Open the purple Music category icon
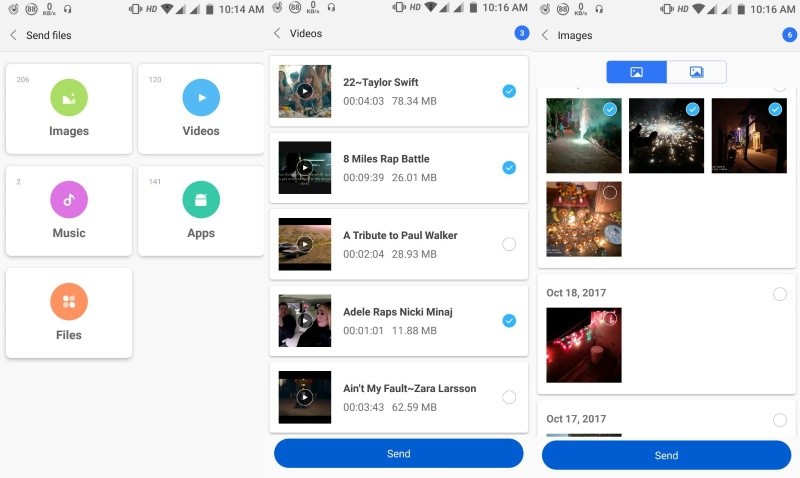 69,200
